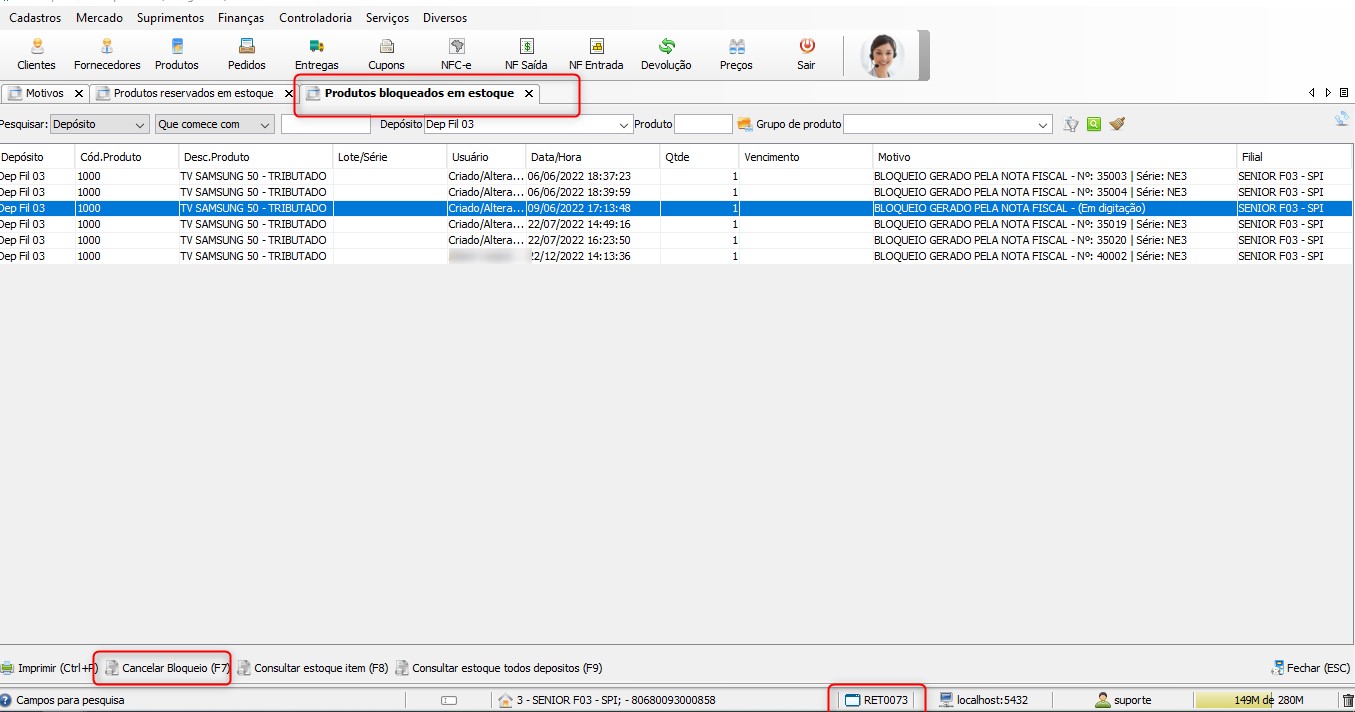Click the Produto code input field
The image size is (1355, 712).
[x=703, y=125]
